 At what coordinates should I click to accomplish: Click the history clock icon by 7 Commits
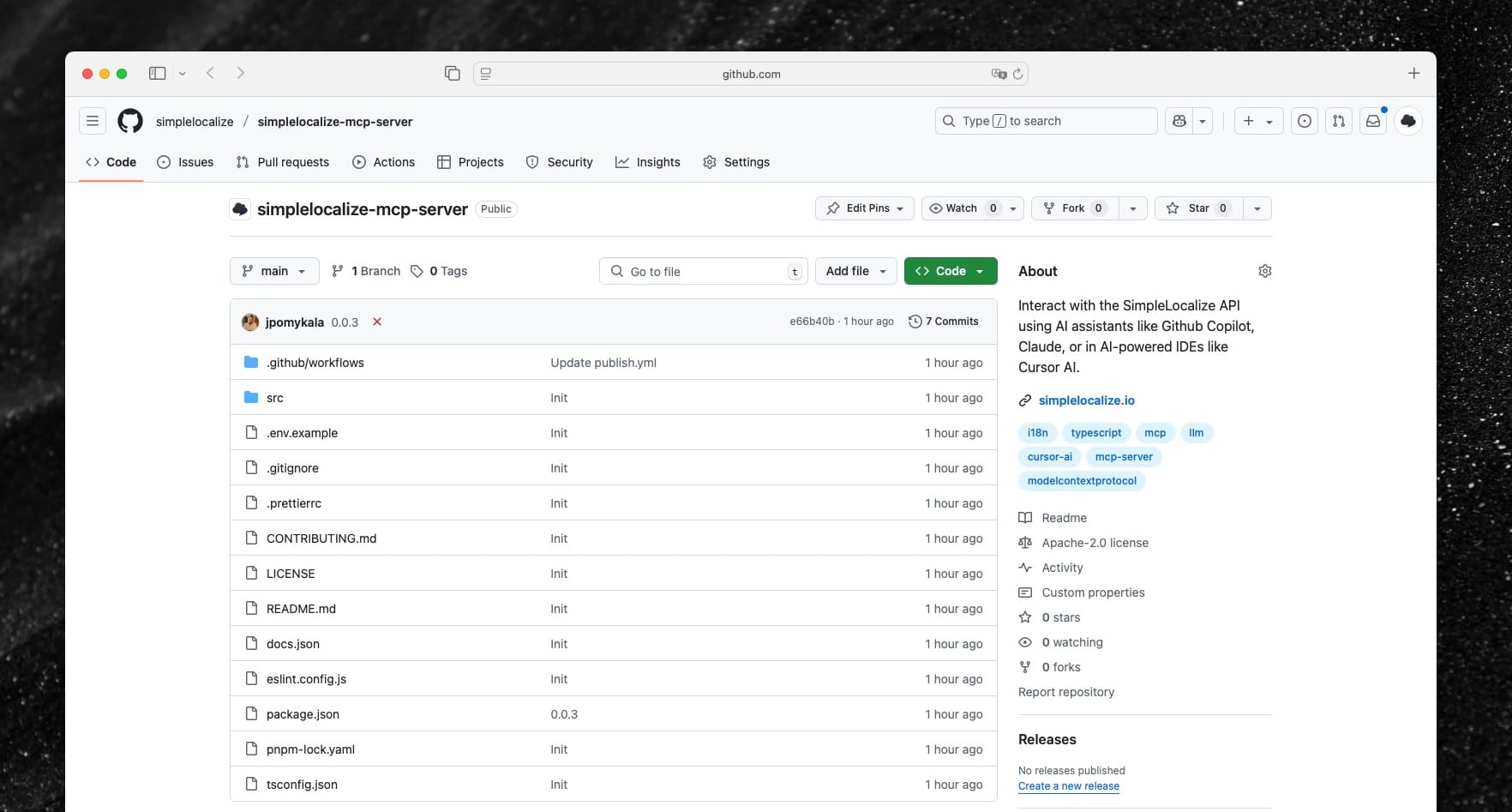tap(915, 322)
